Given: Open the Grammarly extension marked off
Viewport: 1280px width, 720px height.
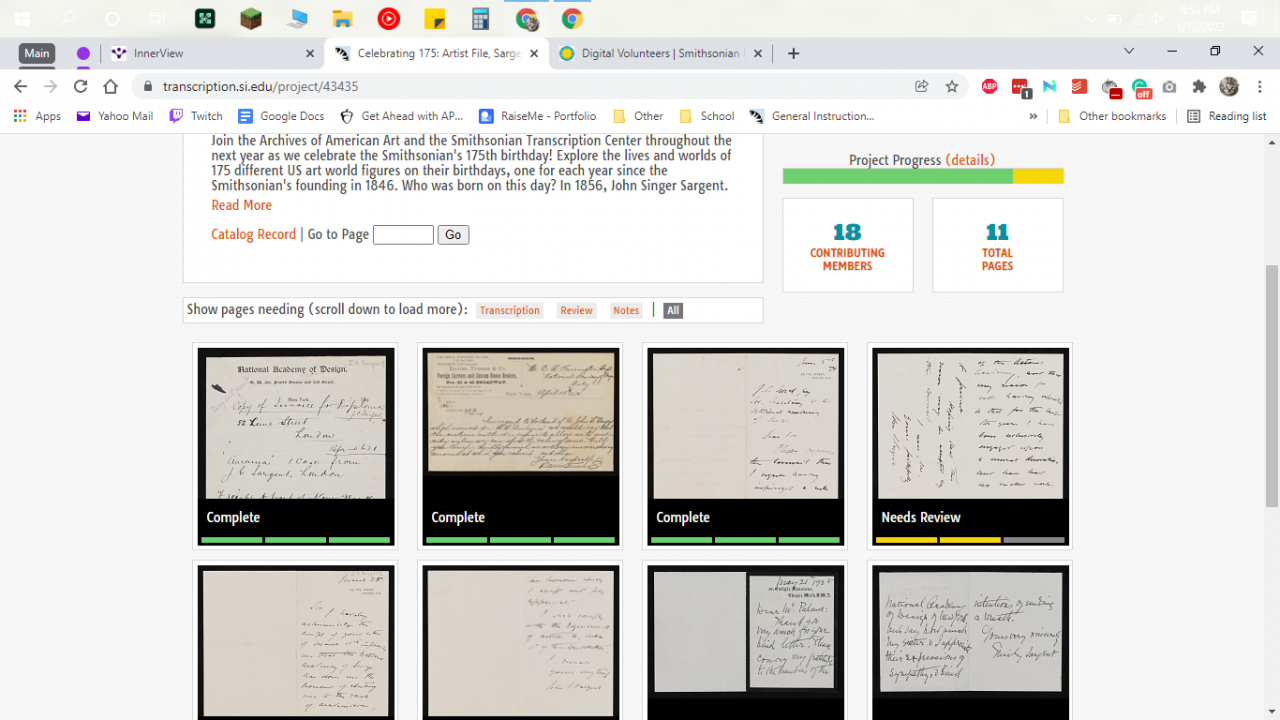Looking at the screenshot, I should [x=1141, y=88].
